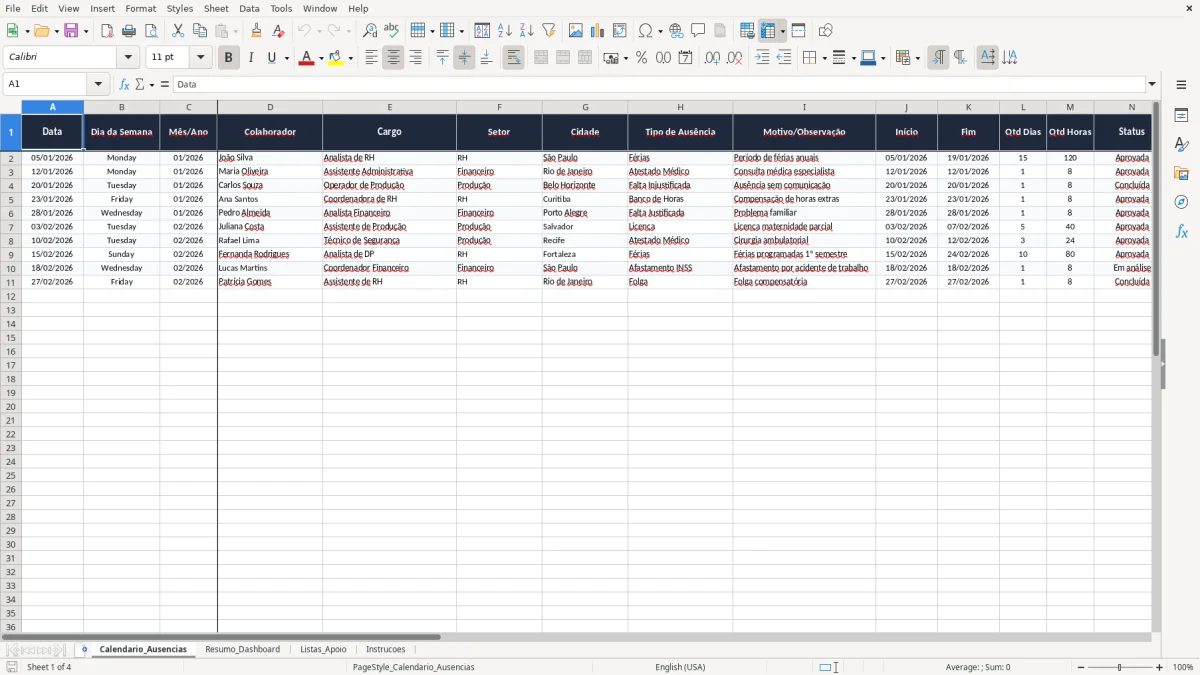Open the Styles menu
Image resolution: width=1200 pixels, height=675 pixels.
[180, 8]
